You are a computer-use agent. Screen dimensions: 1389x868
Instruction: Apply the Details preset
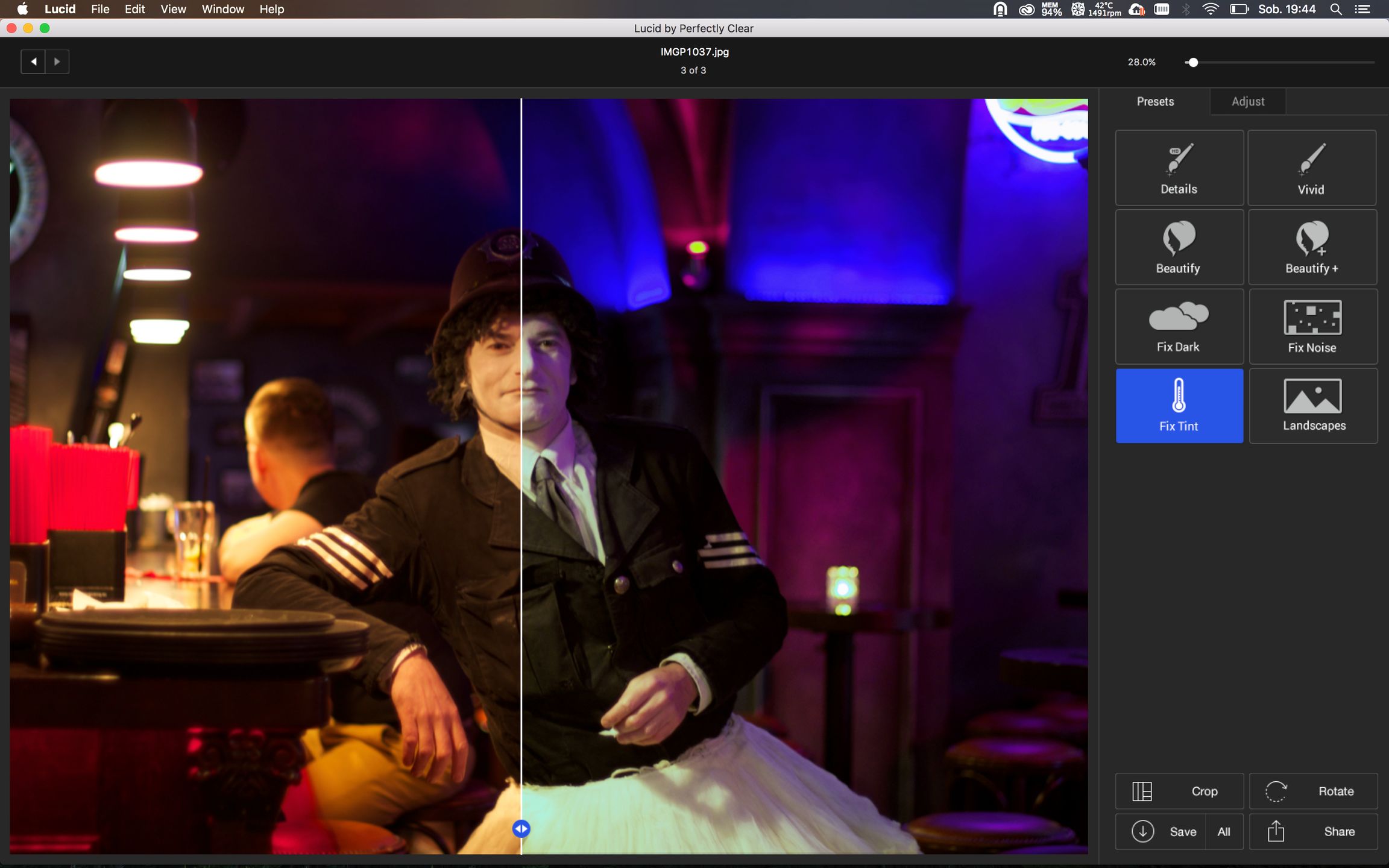pyautogui.click(x=1179, y=168)
